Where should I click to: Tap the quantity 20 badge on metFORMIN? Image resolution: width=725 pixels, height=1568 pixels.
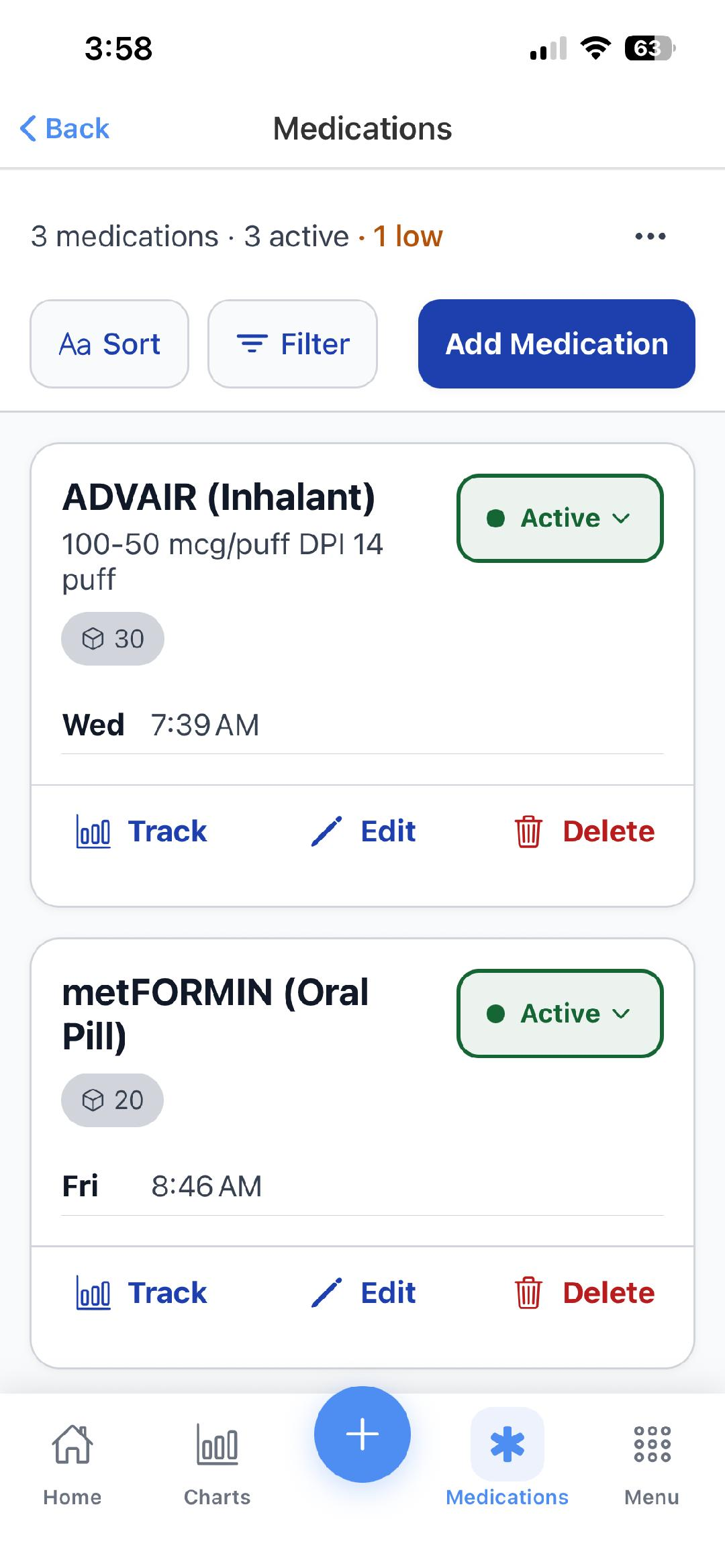click(x=112, y=1100)
